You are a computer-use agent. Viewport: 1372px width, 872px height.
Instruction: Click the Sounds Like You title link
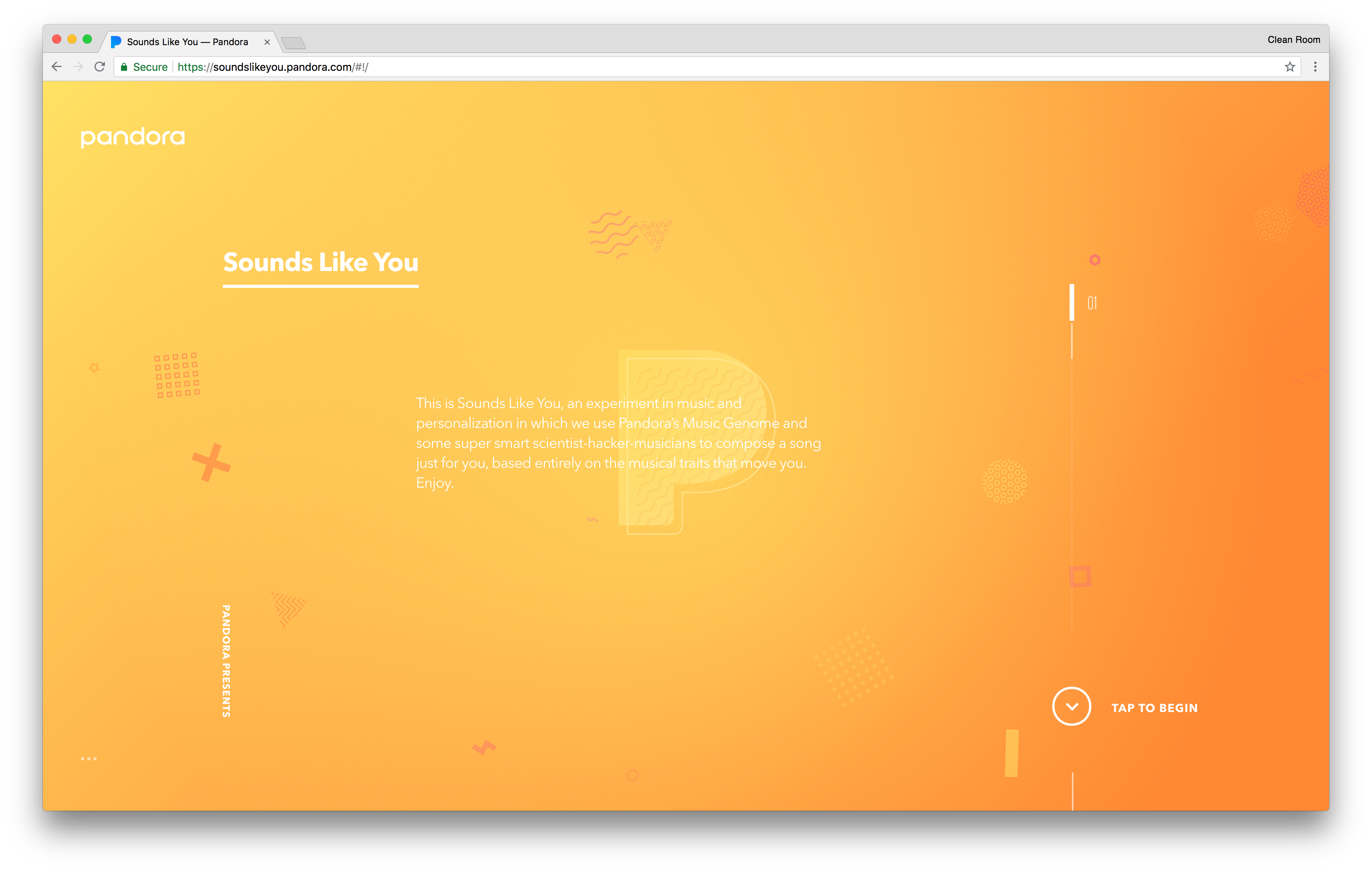[320, 263]
